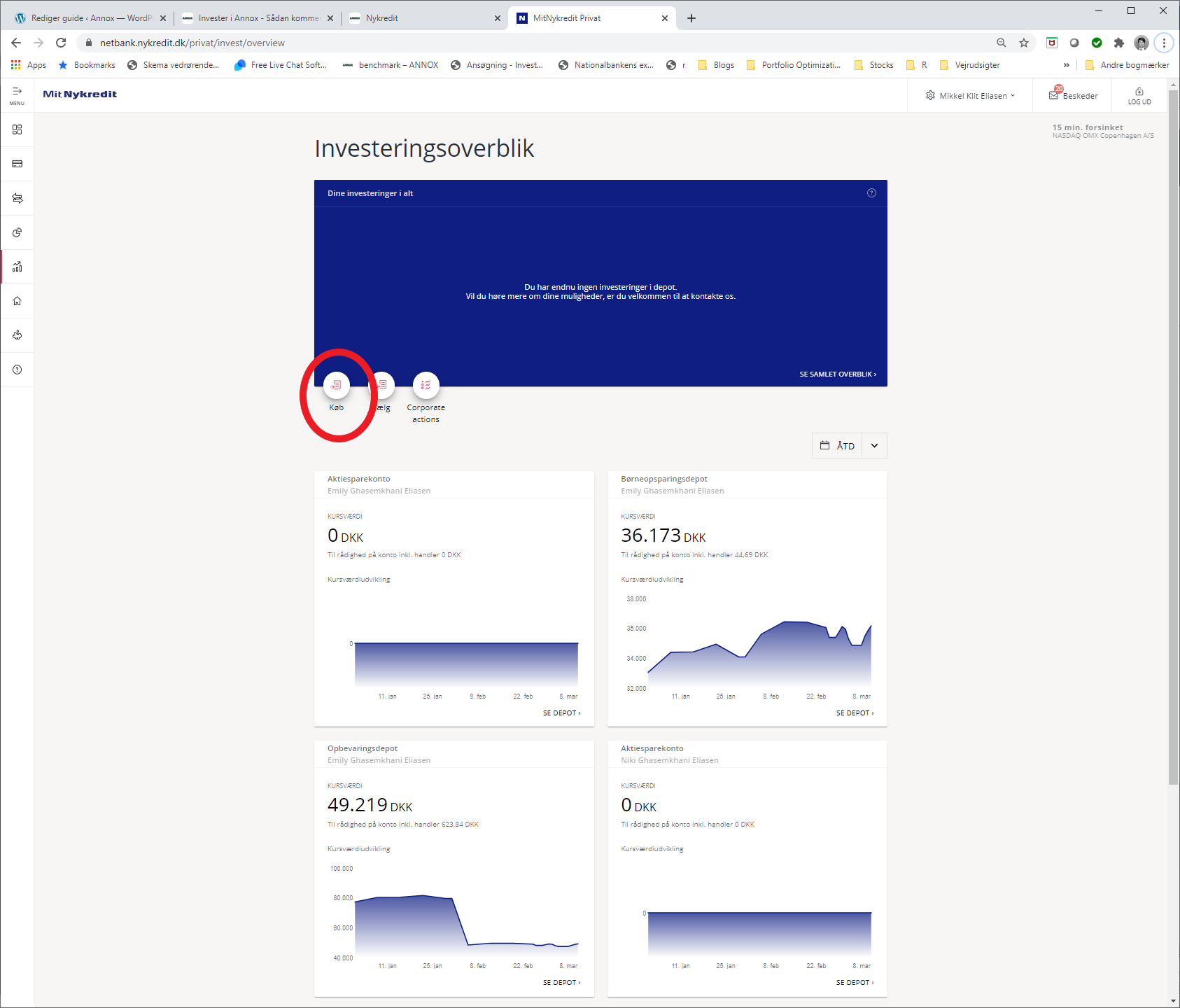Open Ansøgning - Invest bookmark

point(497,65)
